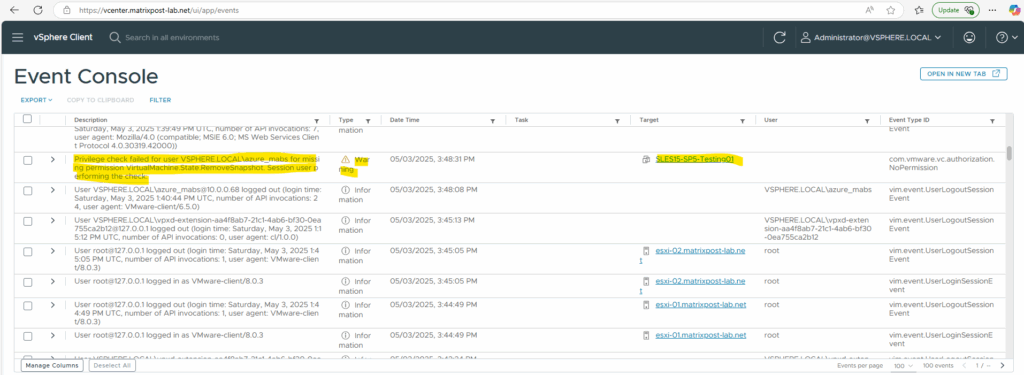
Task: Filter the User column
Action: click(867, 121)
